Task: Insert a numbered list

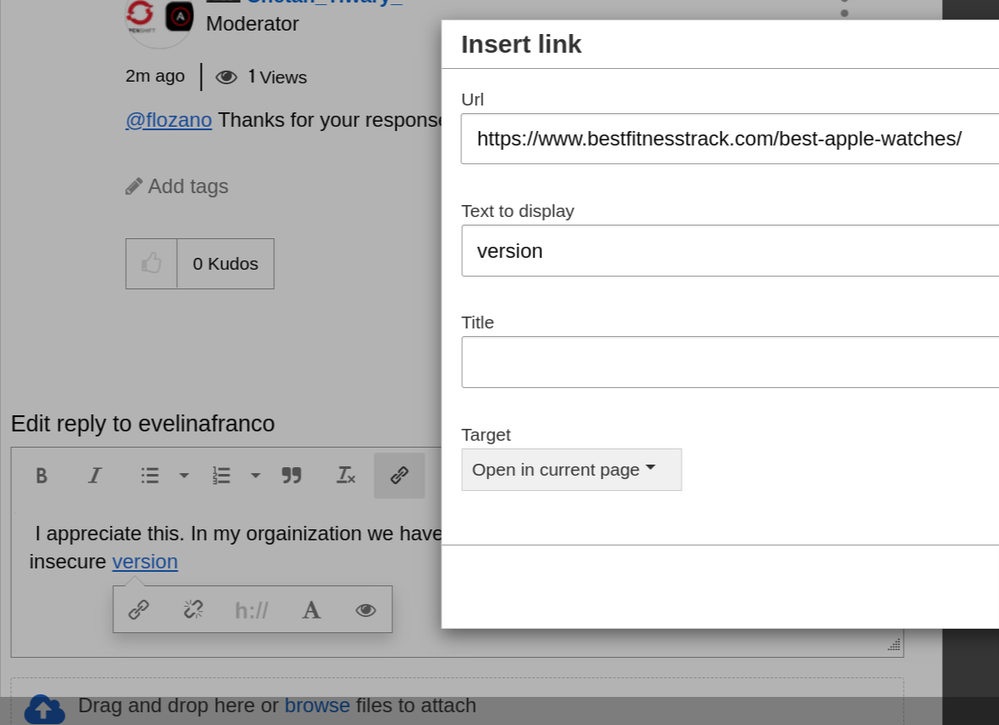Action: click(x=222, y=476)
